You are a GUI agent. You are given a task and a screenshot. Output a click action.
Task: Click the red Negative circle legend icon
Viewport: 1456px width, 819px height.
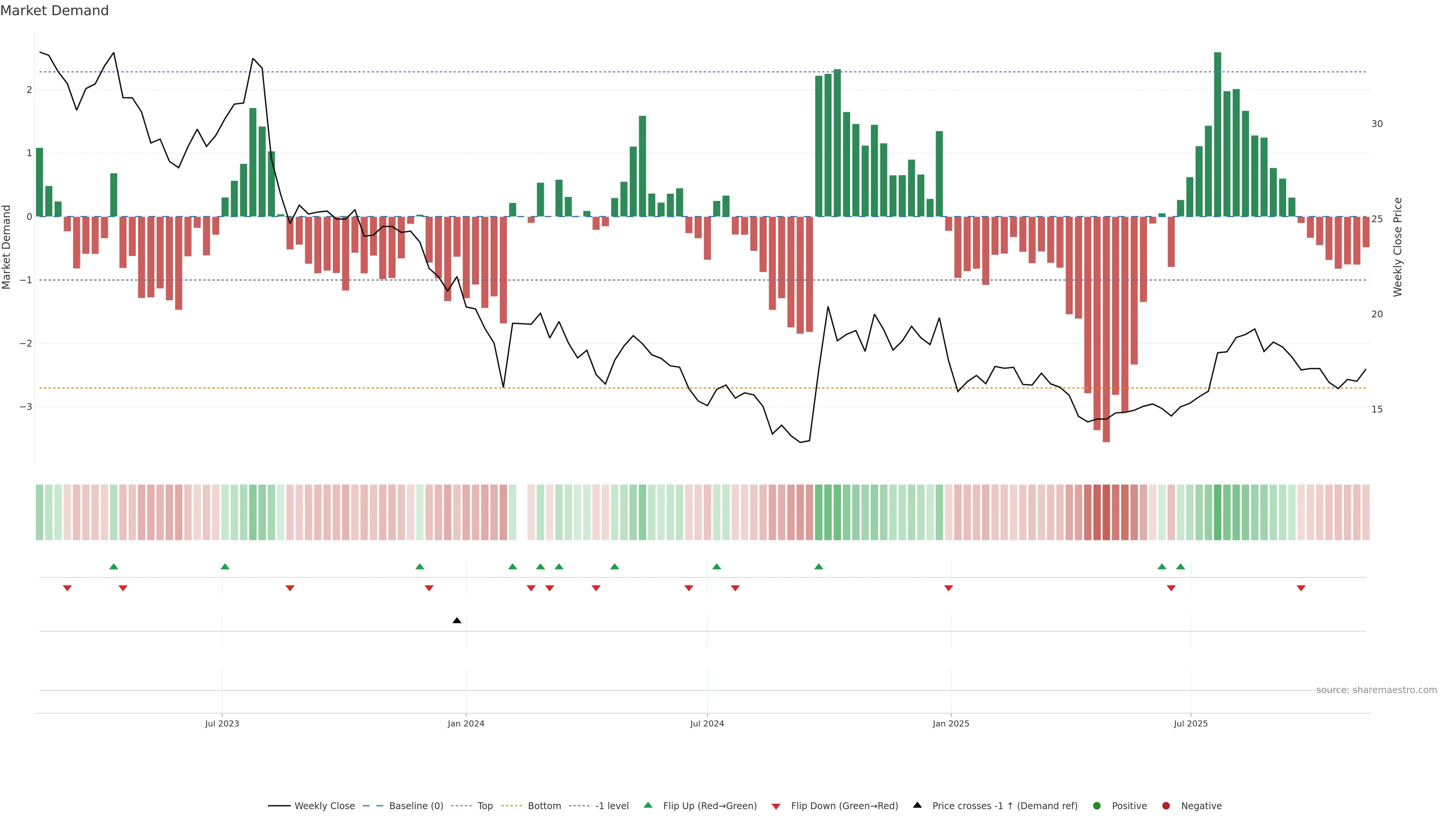click(1166, 805)
